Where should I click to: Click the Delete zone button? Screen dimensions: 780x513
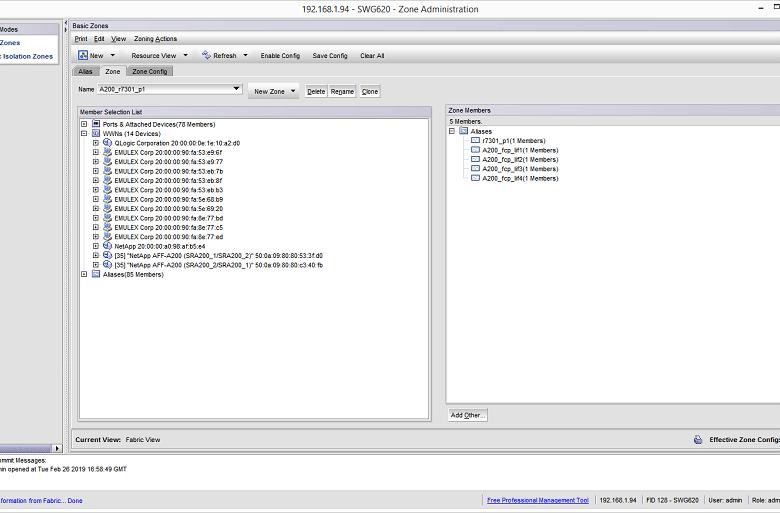click(x=316, y=92)
